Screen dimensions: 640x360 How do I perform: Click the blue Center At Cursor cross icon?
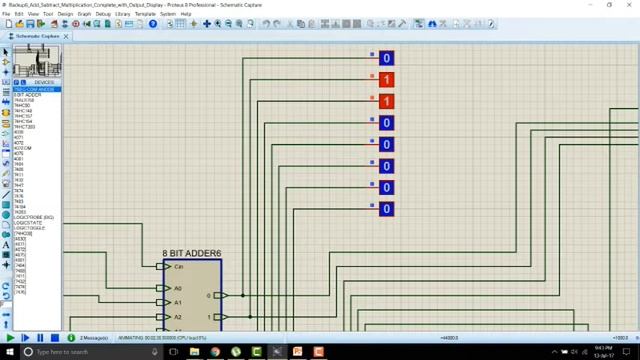(x=207, y=24)
